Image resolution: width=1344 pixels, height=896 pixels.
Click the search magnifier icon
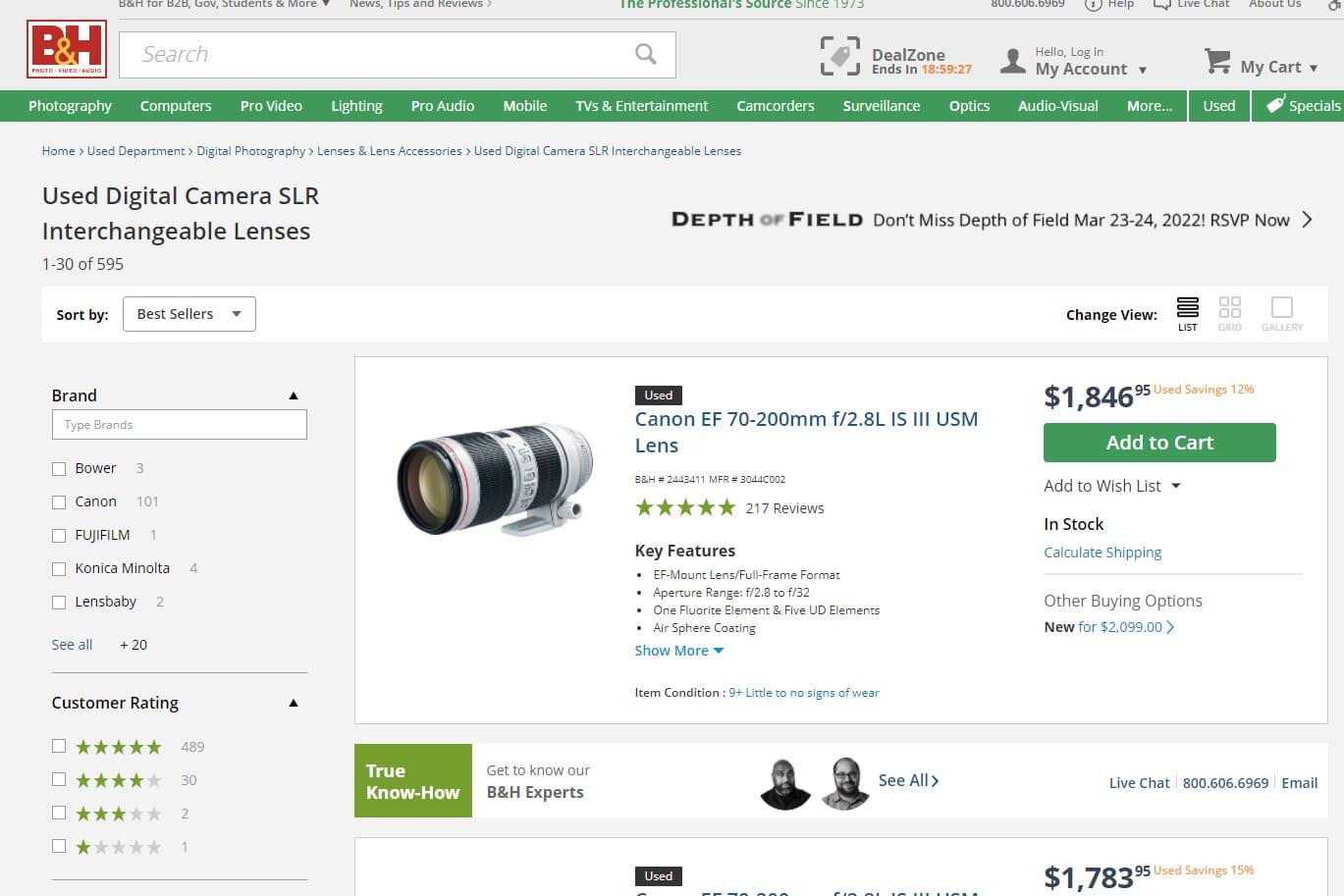pos(645,54)
